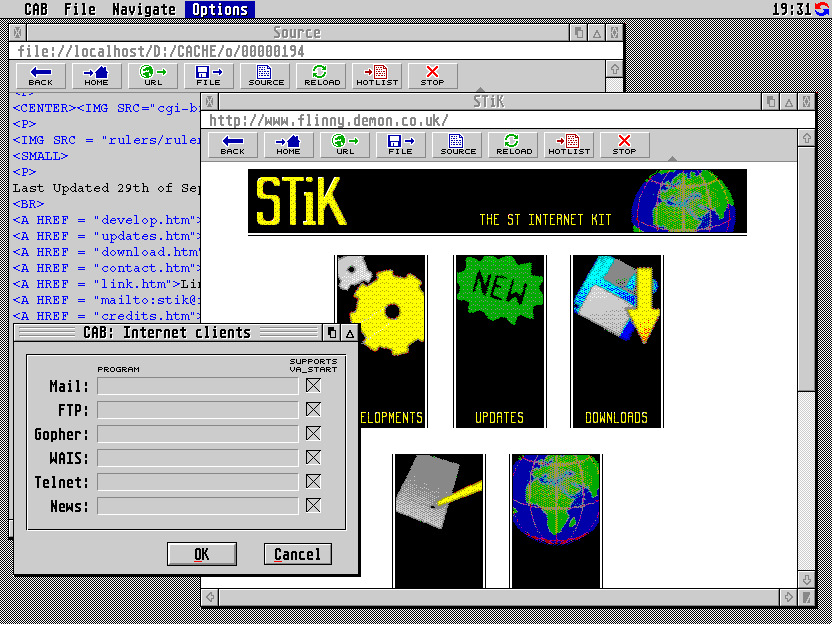Click File button in the STiK window toolbar
This screenshot has height=624, width=832.
[x=401, y=145]
